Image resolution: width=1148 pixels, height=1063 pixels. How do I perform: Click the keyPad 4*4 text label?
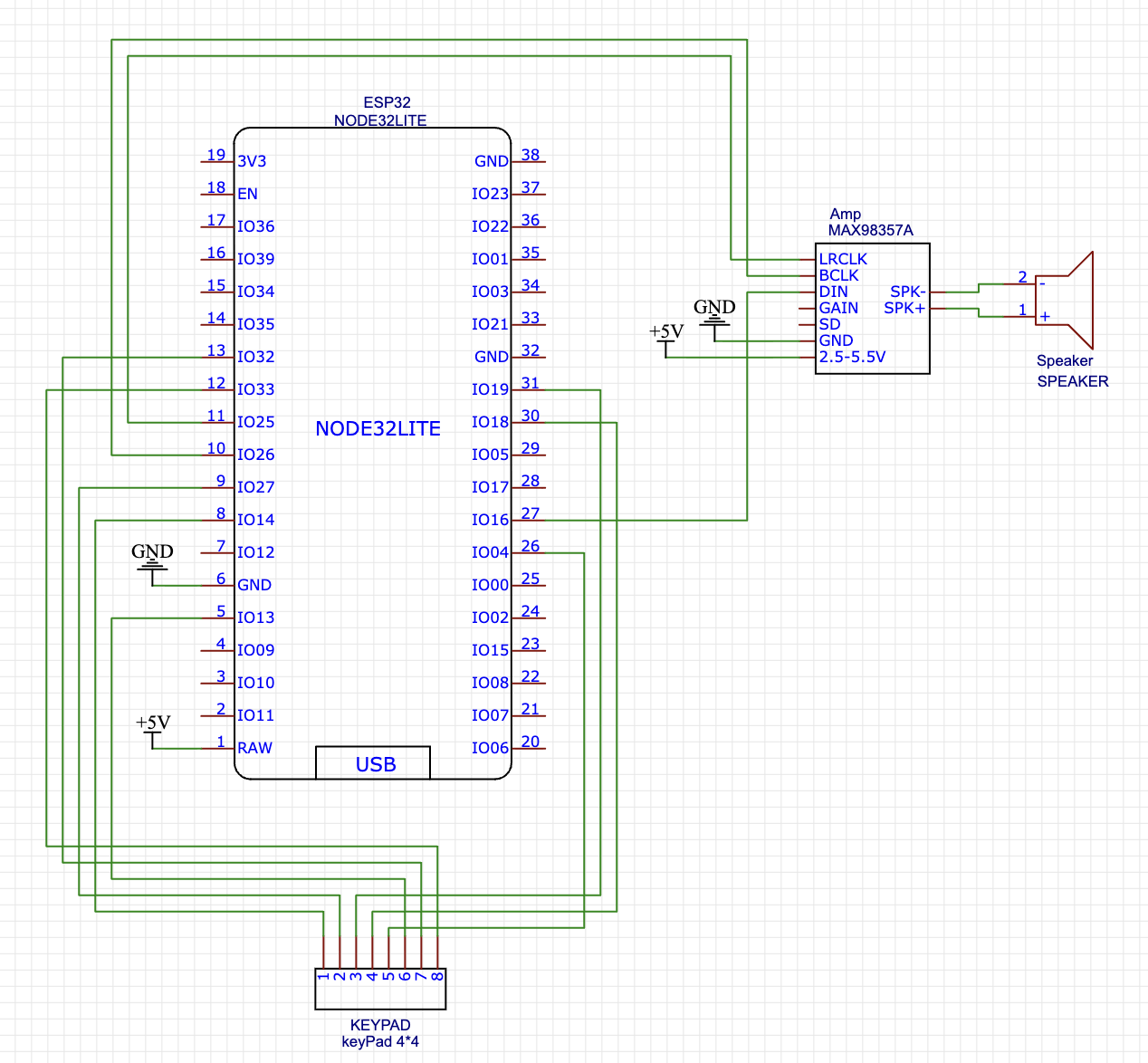coord(379,1041)
